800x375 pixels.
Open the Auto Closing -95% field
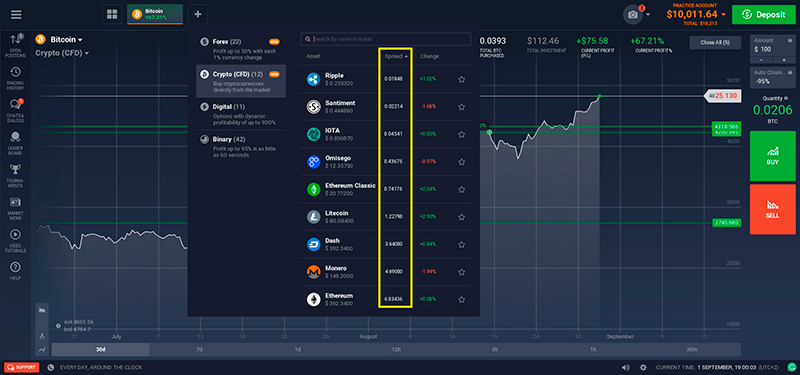(772, 78)
